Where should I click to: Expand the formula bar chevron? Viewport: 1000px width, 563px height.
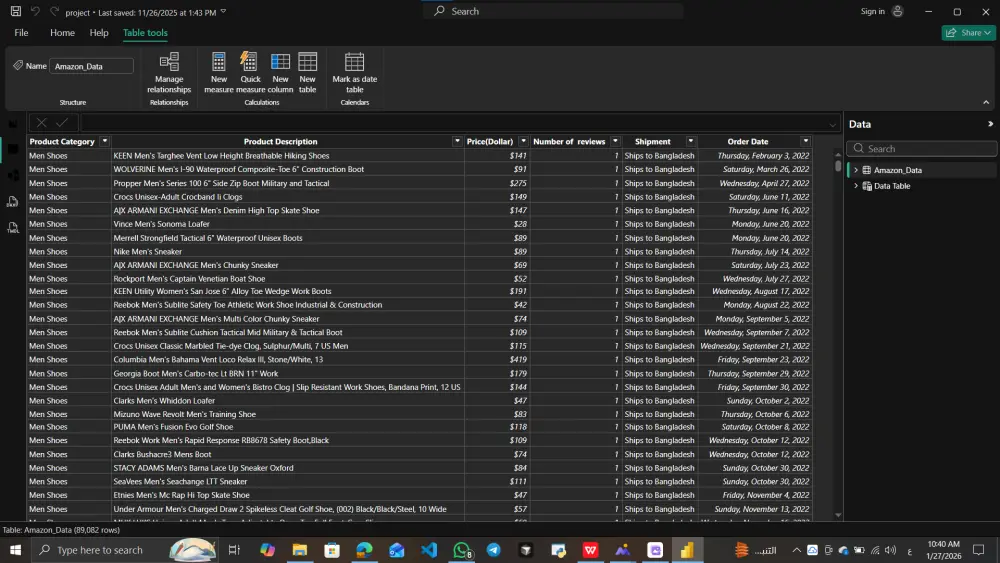point(832,124)
